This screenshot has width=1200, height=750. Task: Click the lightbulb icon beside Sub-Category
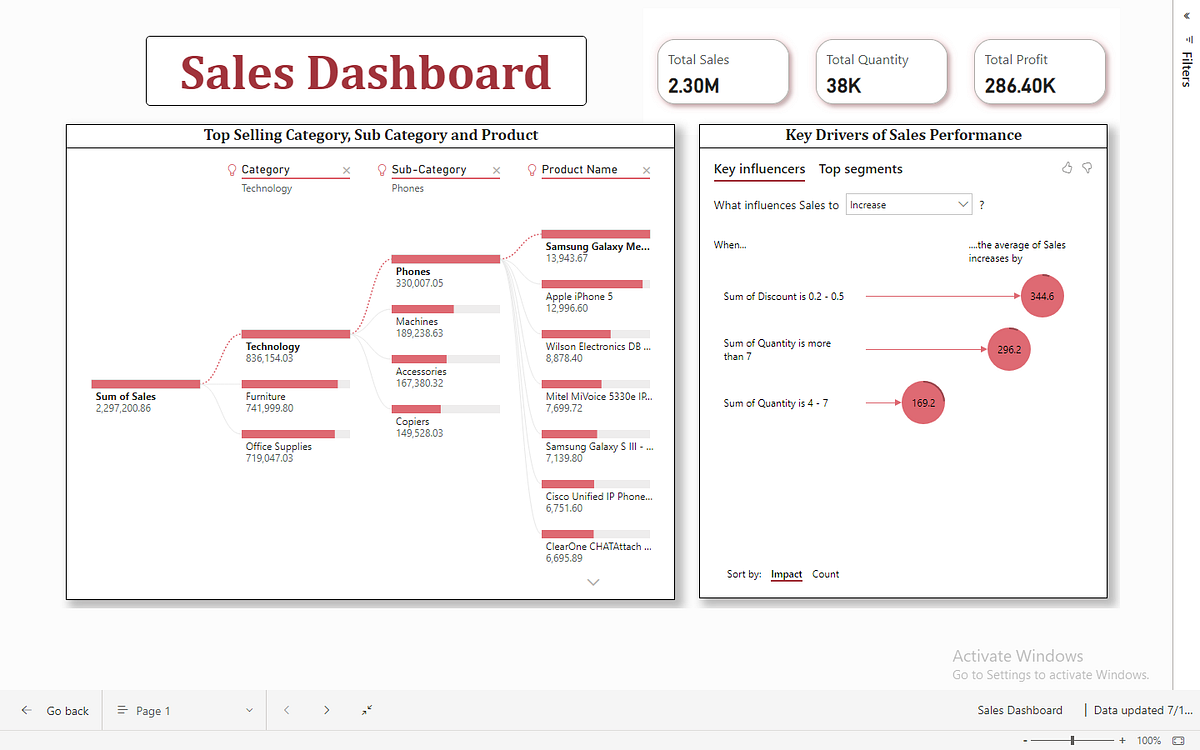[380, 170]
